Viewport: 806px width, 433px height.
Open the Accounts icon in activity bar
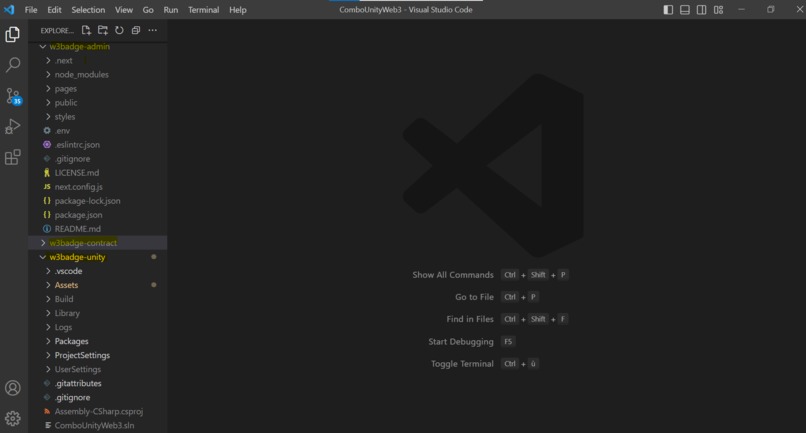(13, 388)
